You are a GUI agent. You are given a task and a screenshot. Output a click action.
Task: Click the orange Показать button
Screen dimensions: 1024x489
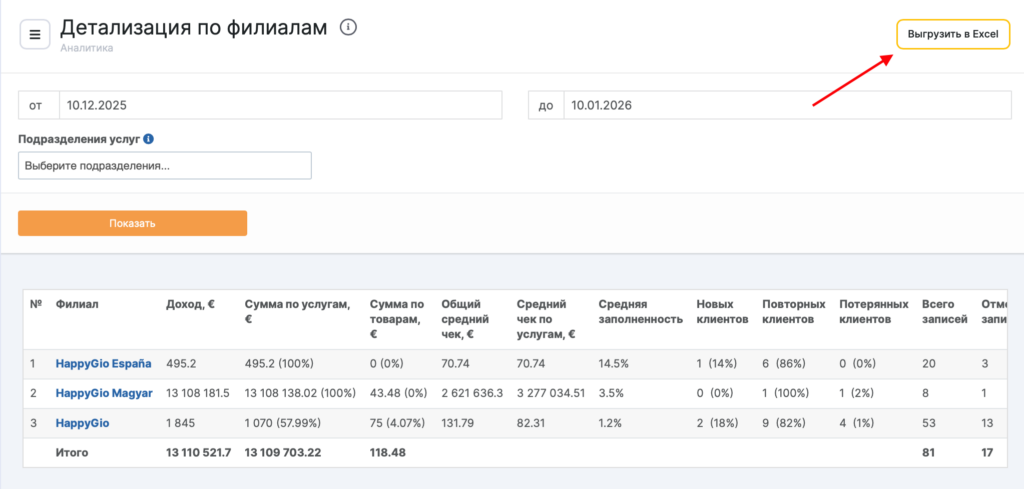pos(132,223)
